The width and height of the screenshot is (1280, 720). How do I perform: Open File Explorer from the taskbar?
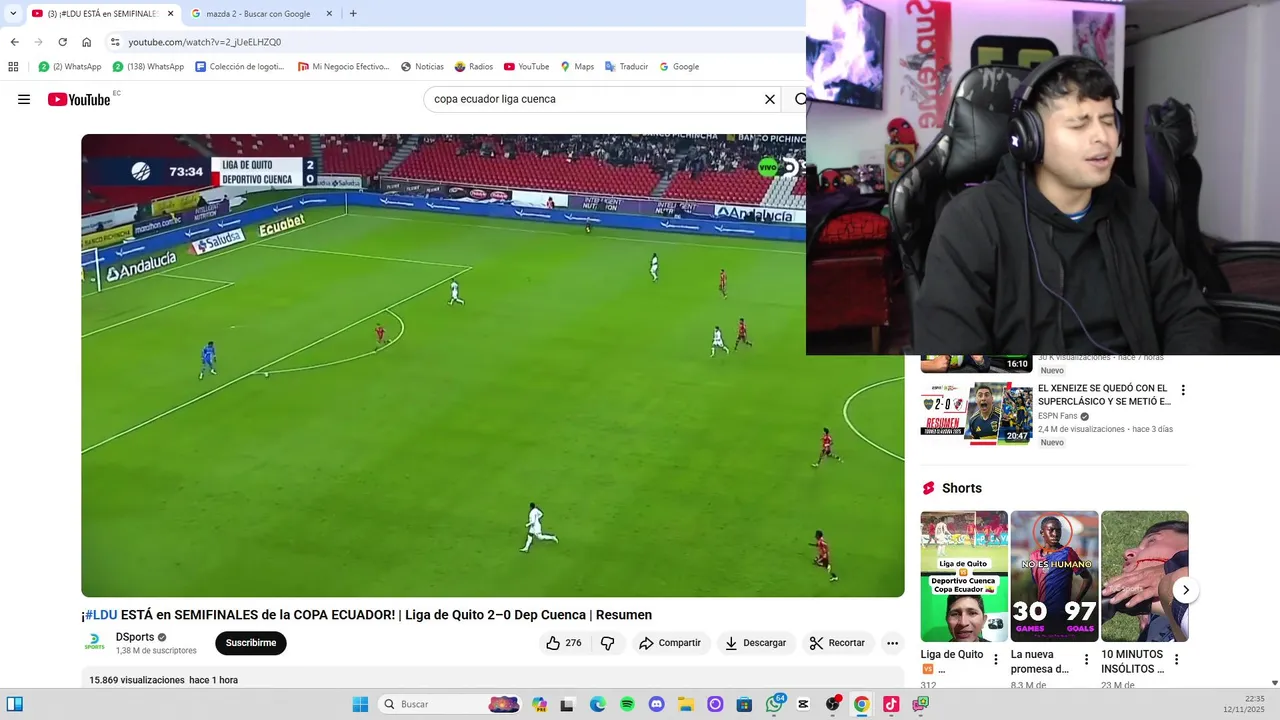(685, 704)
